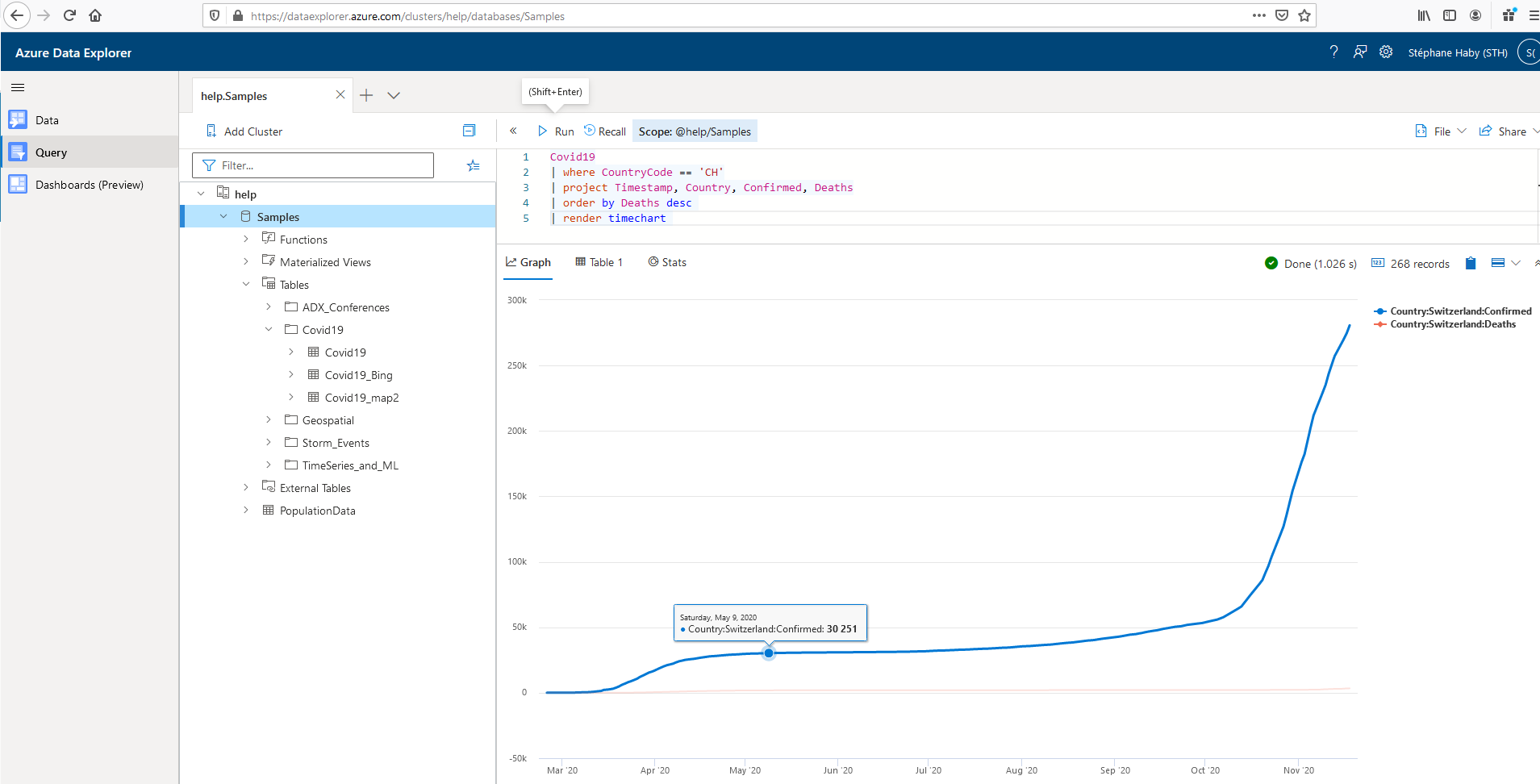Viewport: 1540px width, 784px height.
Task: Collapse the help cluster node
Action: click(201, 194)
